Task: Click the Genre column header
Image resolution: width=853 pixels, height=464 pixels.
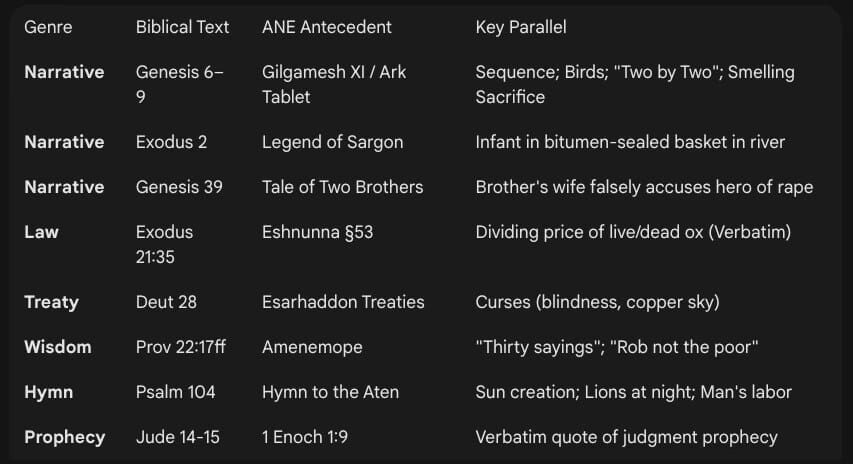Action: click(48, 27)
